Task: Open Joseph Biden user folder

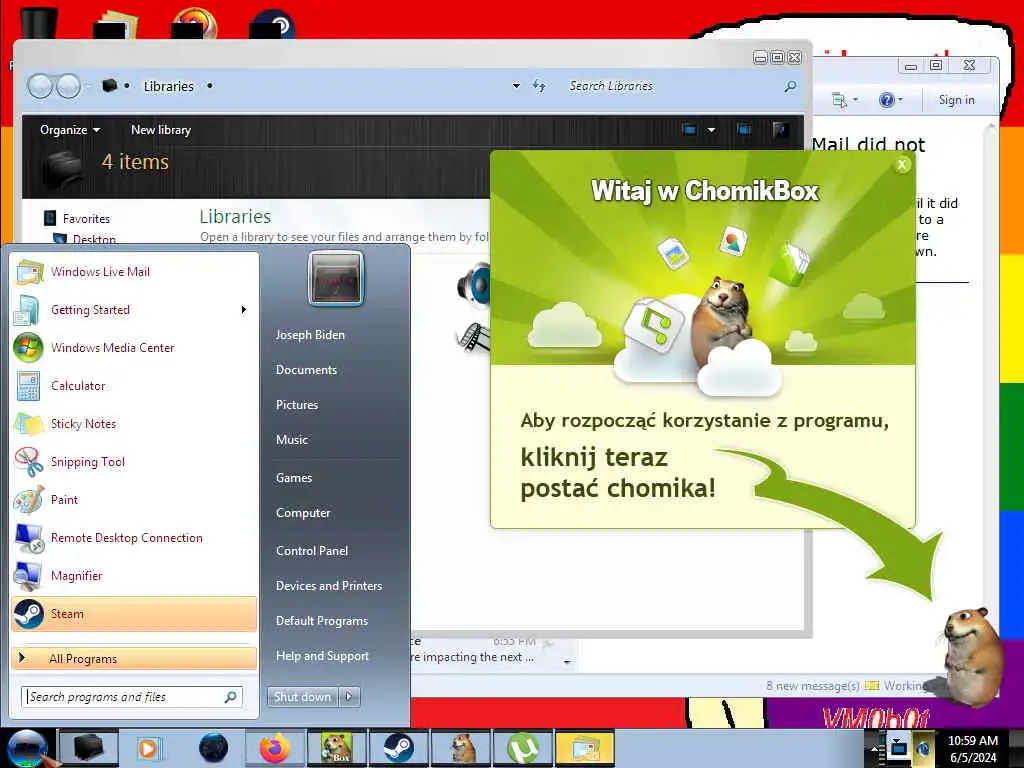Action: 310,334
